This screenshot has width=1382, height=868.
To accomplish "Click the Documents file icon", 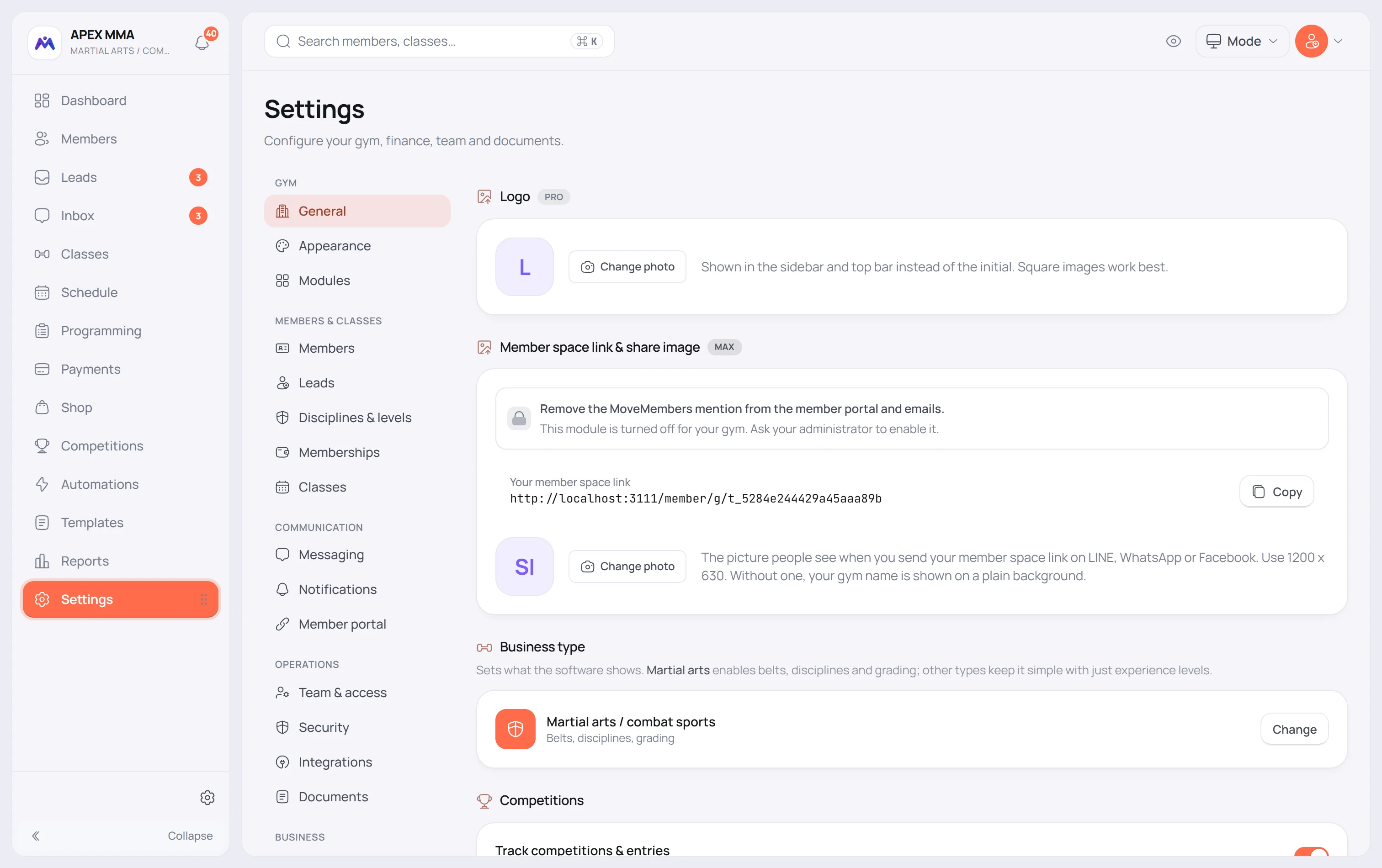I will [282, 797].
